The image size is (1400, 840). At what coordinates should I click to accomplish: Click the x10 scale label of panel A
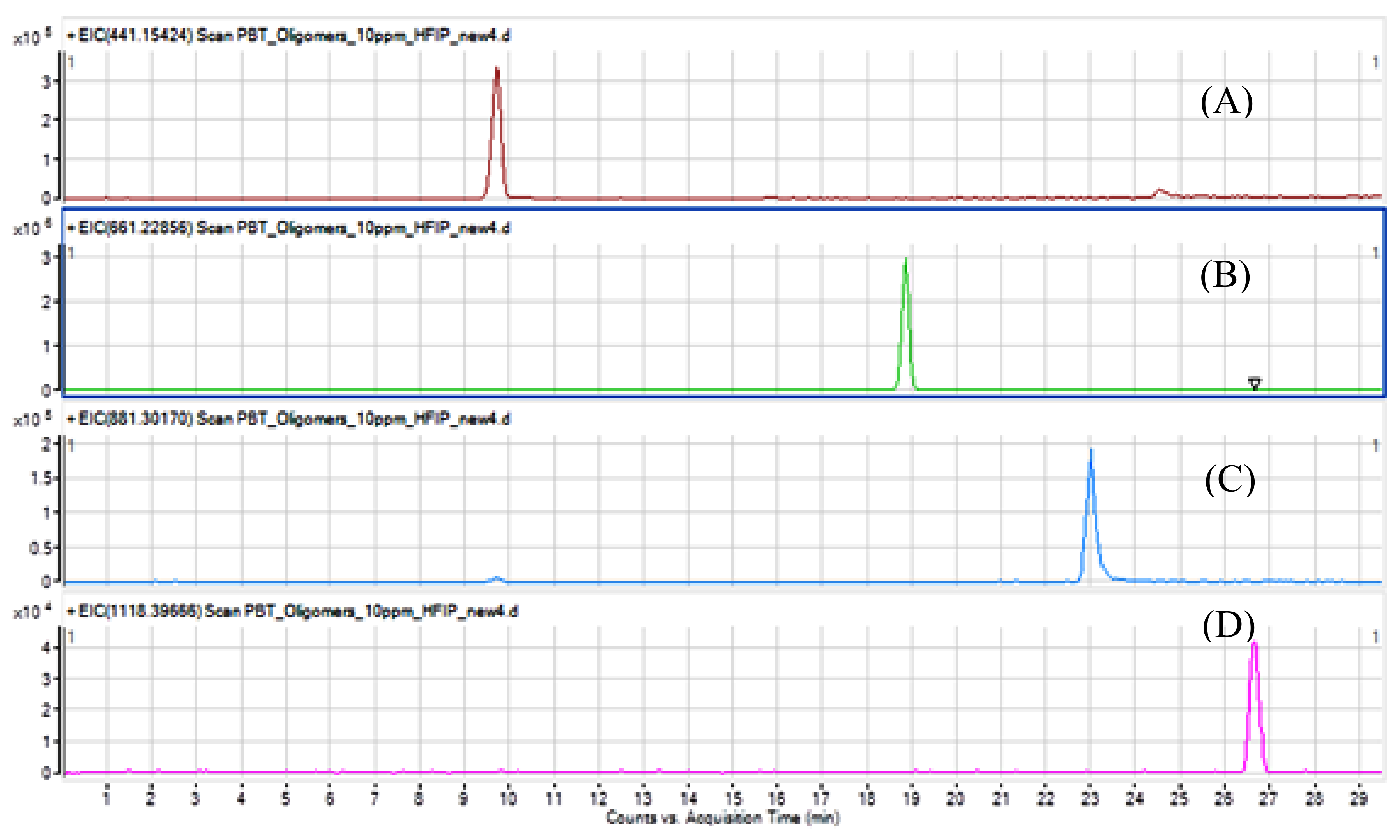pyautogui.click(x=34, y=37)
